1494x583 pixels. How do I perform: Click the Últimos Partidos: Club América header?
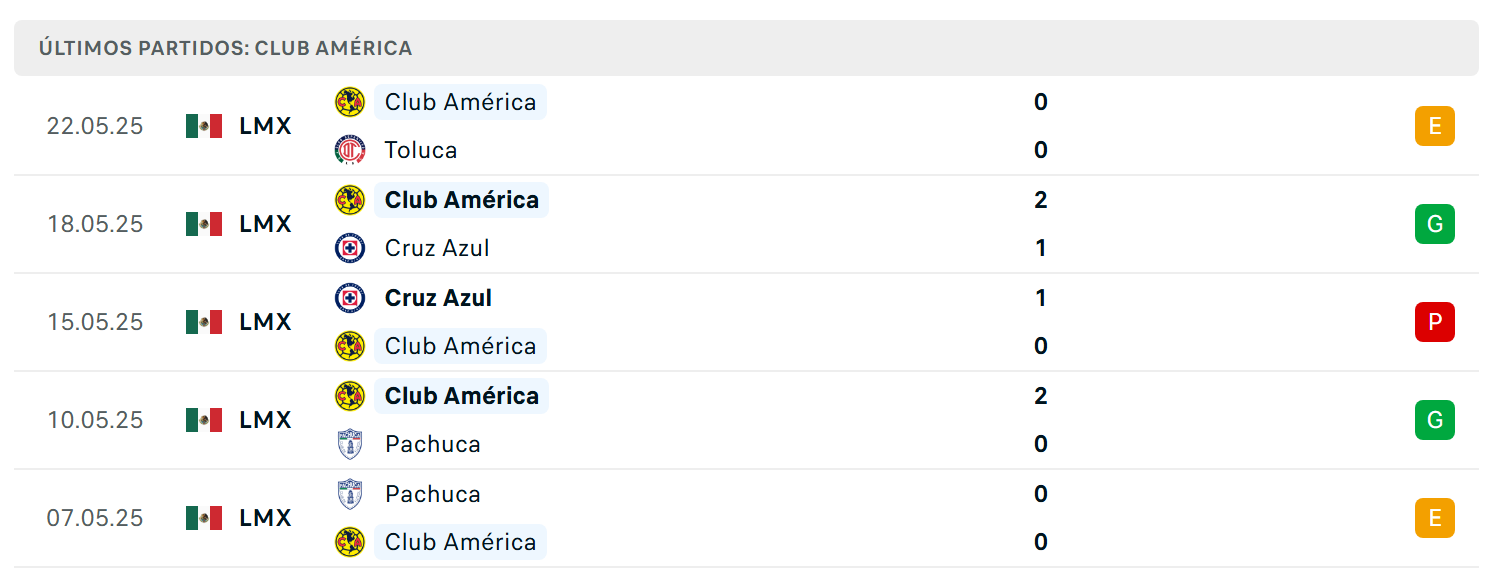coord(226,48)
